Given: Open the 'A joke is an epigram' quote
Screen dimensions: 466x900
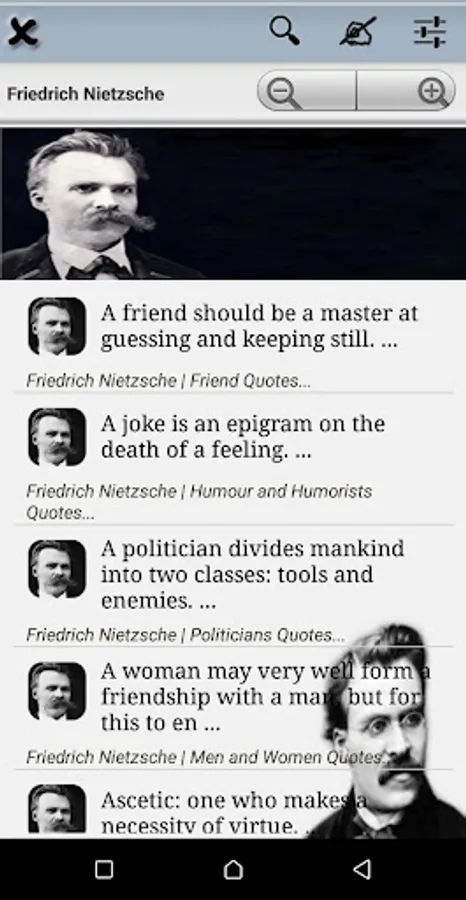Looking at the screenshot, I should (x=243, y=437).
